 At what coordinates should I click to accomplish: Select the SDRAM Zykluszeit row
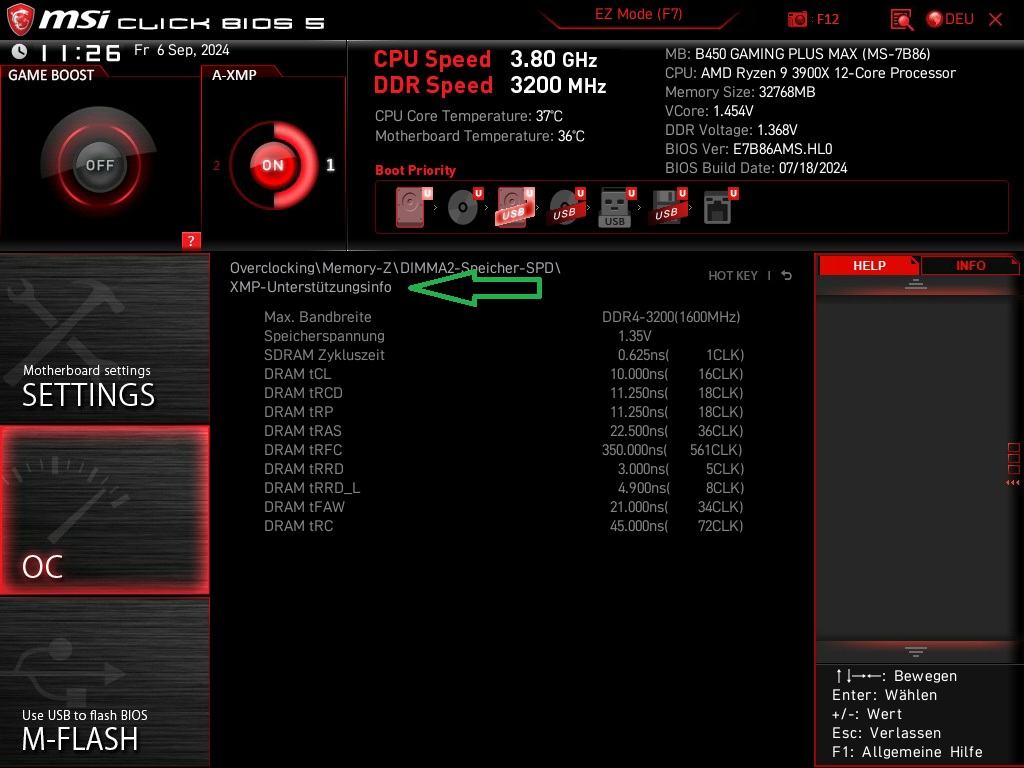[x=503, y=355]
